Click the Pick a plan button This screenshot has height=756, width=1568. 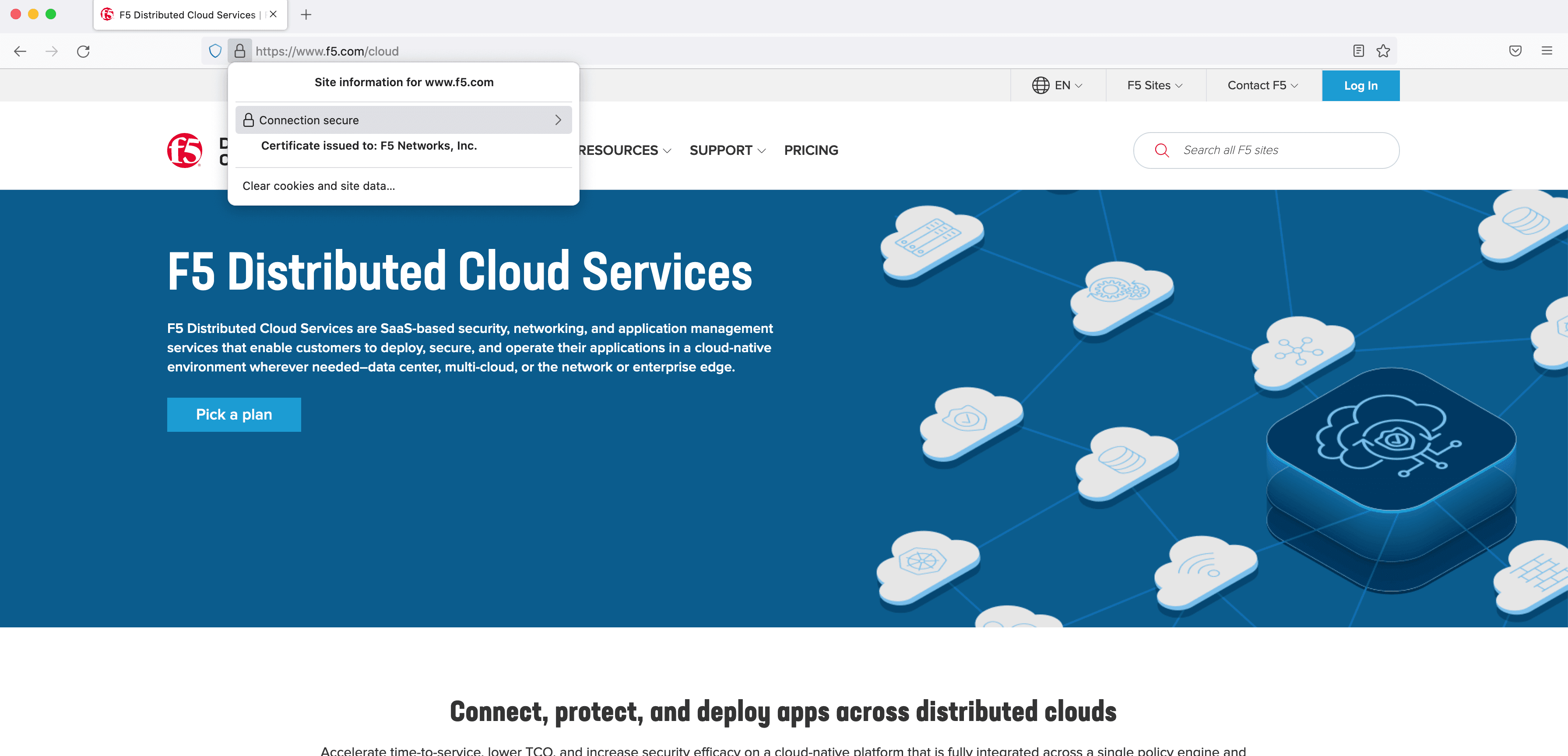point(234,415)
